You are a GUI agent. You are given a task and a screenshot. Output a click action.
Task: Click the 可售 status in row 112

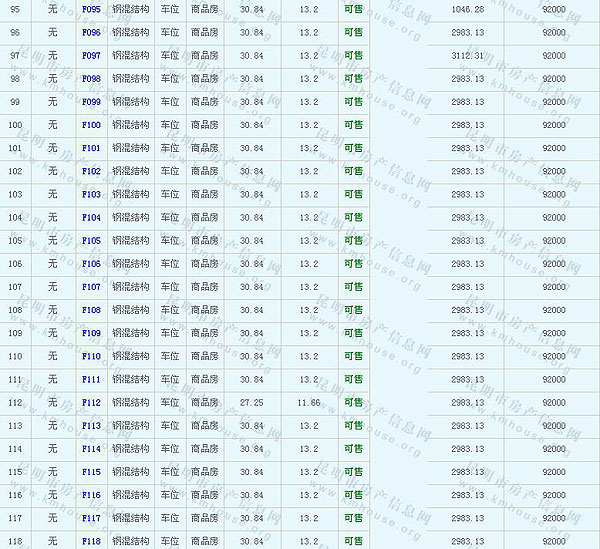click(353, 402)
